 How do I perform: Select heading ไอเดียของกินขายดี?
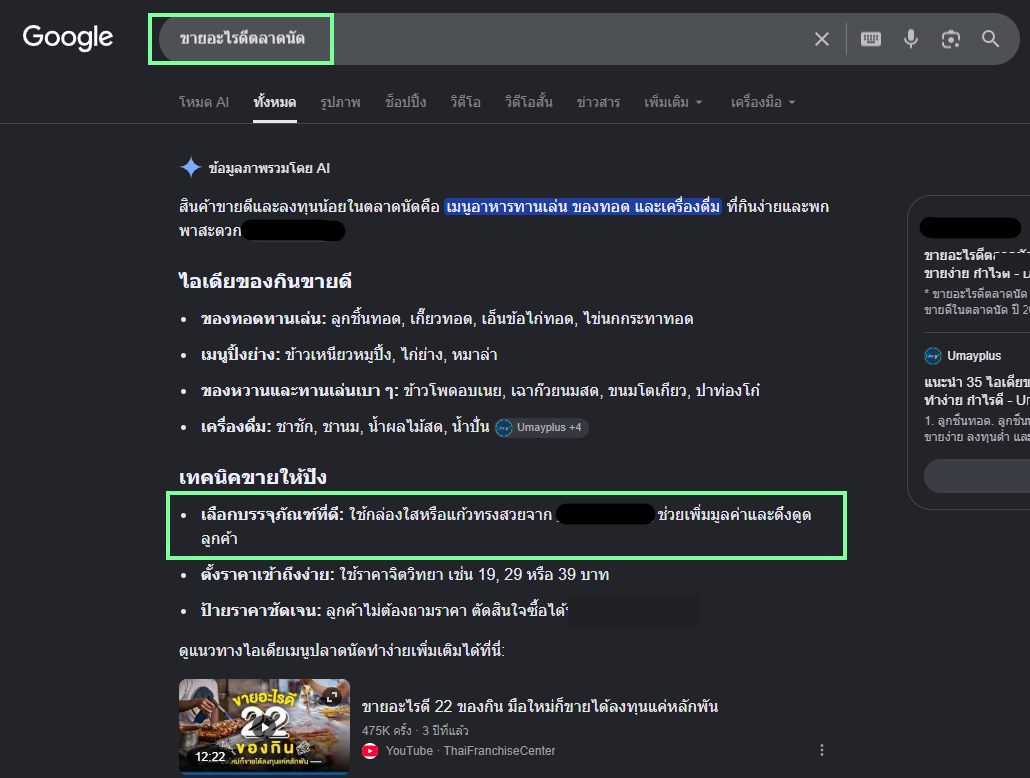265,282
